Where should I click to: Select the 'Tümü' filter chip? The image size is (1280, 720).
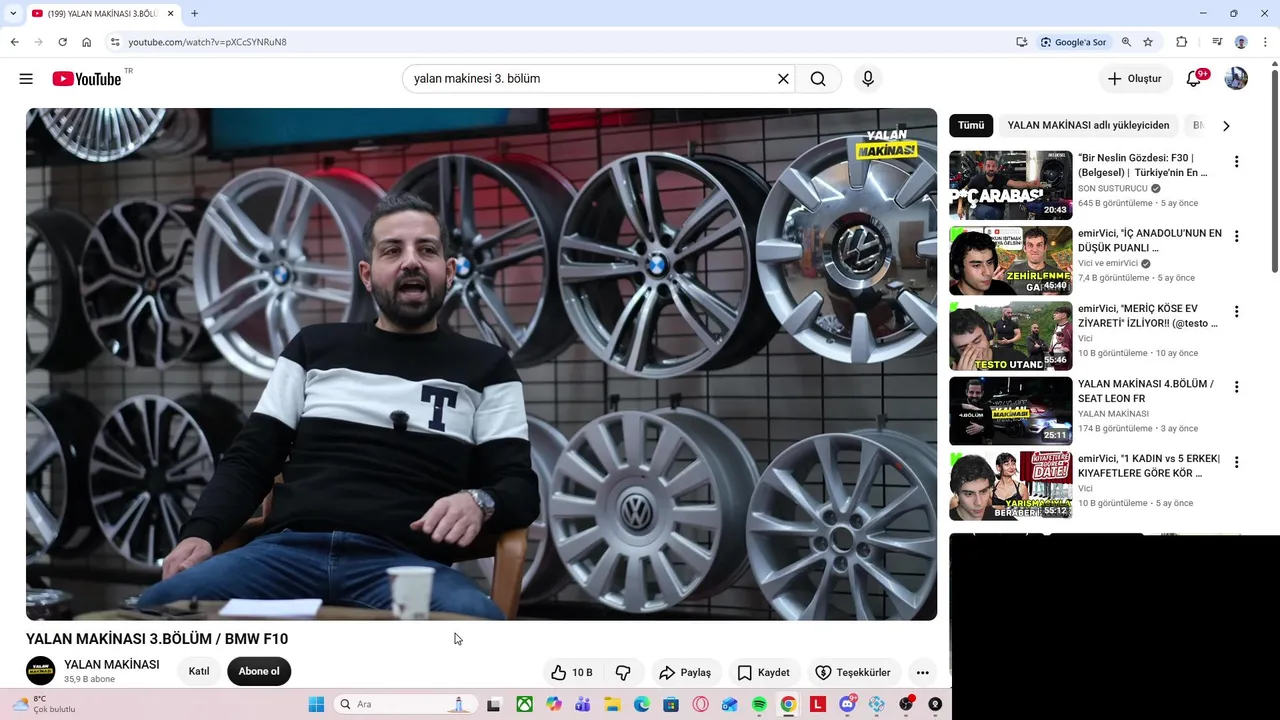click(971, 126)
